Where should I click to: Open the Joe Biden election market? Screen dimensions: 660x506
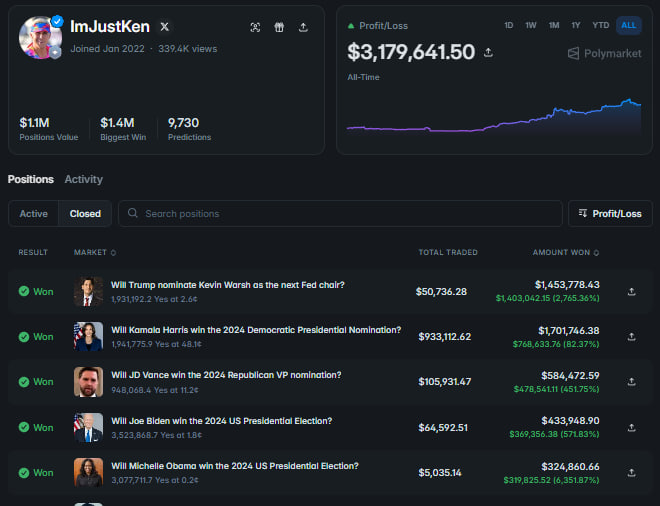pyautogui.click(x=221, y=421)
